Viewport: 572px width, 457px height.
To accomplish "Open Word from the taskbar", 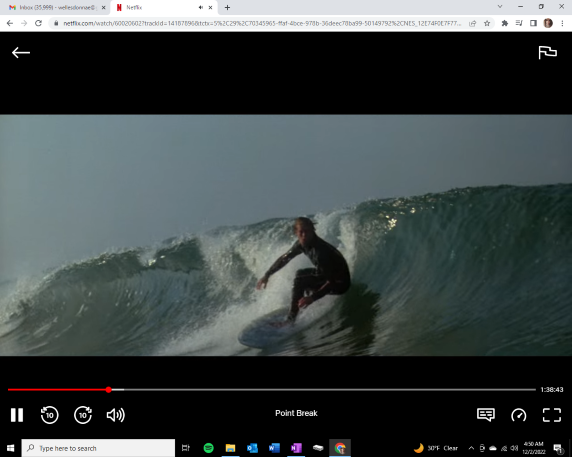I will point(274,448).
